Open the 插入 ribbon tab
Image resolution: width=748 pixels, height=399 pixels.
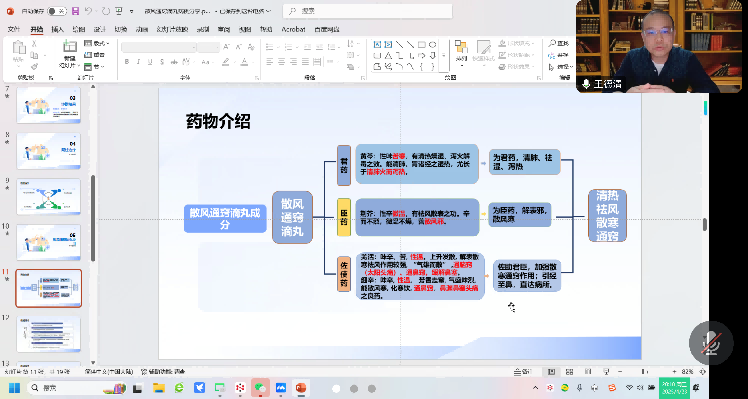[57, 30]
